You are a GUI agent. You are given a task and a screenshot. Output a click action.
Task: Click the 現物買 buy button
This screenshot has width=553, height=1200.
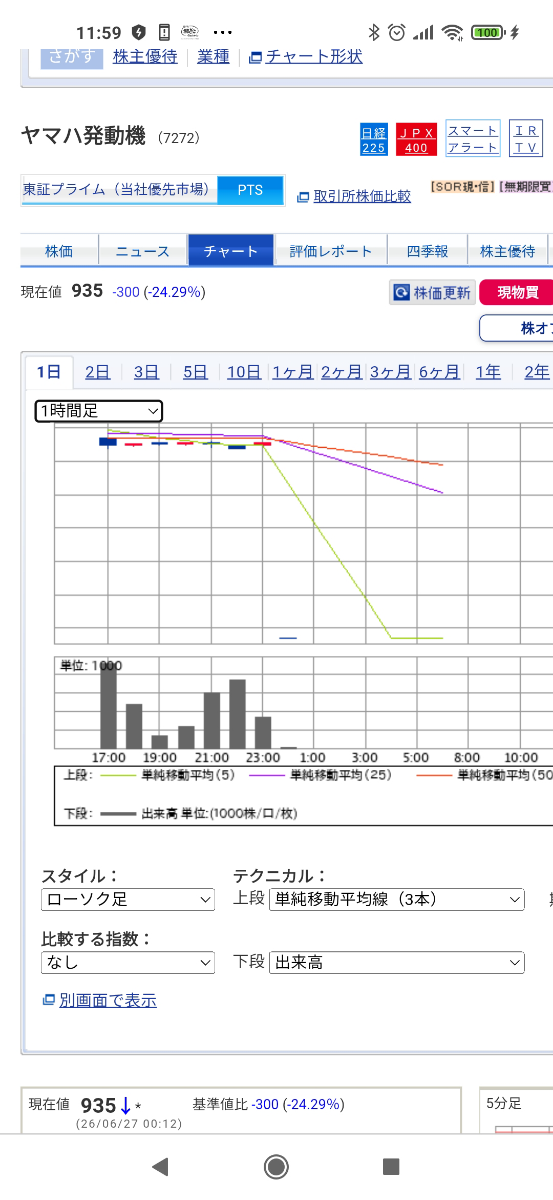tap(516, 292)
